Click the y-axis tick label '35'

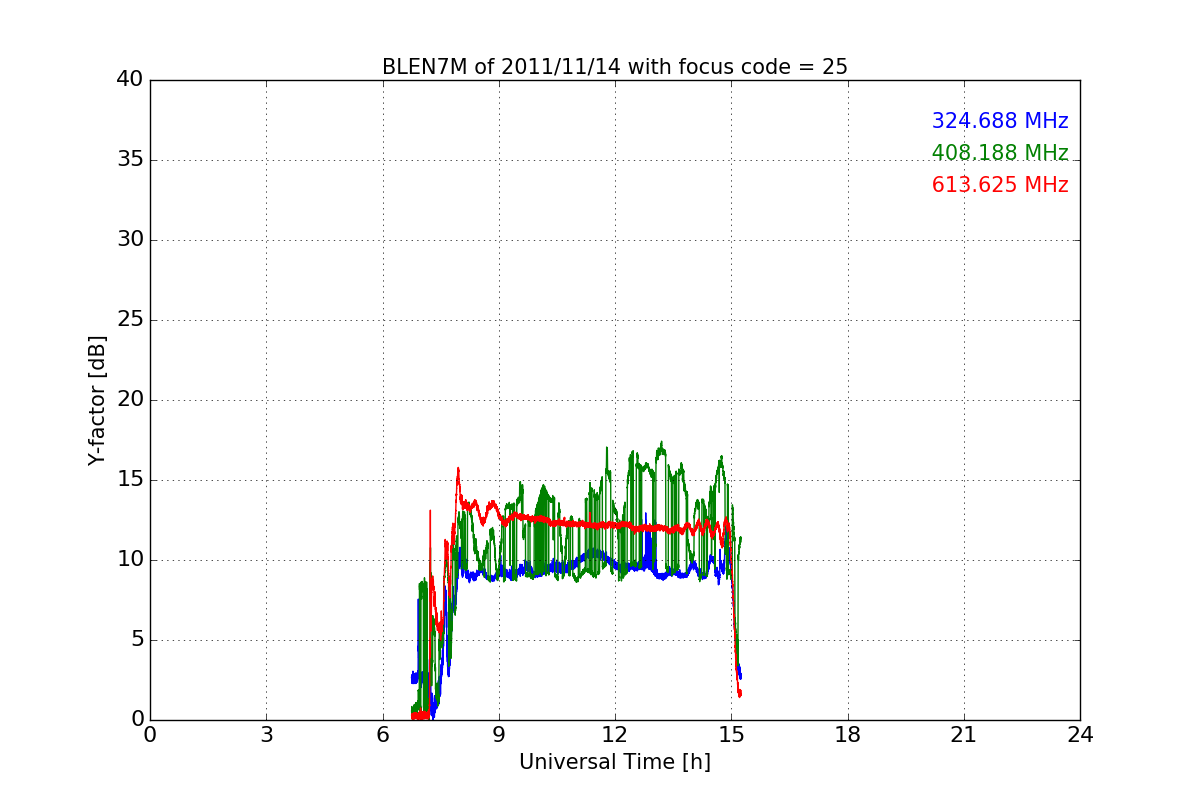pos(130,160)
